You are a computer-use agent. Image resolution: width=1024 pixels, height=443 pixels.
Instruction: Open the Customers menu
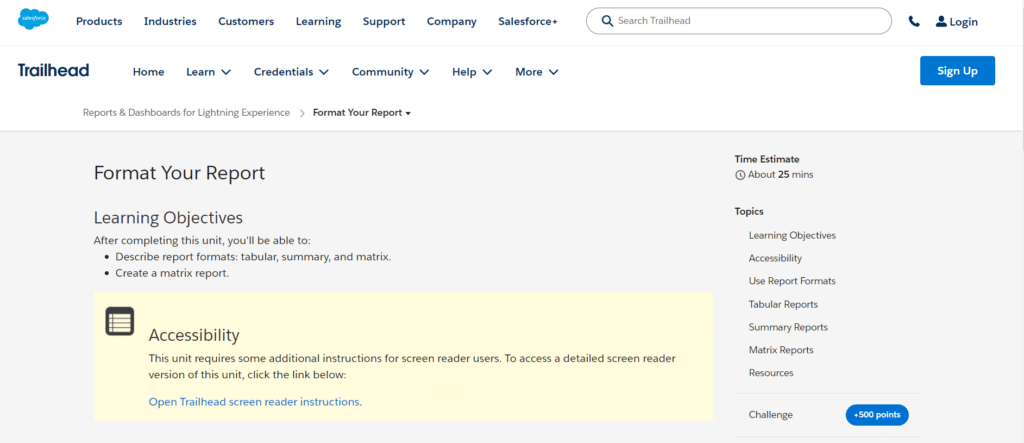click(246, 22)
